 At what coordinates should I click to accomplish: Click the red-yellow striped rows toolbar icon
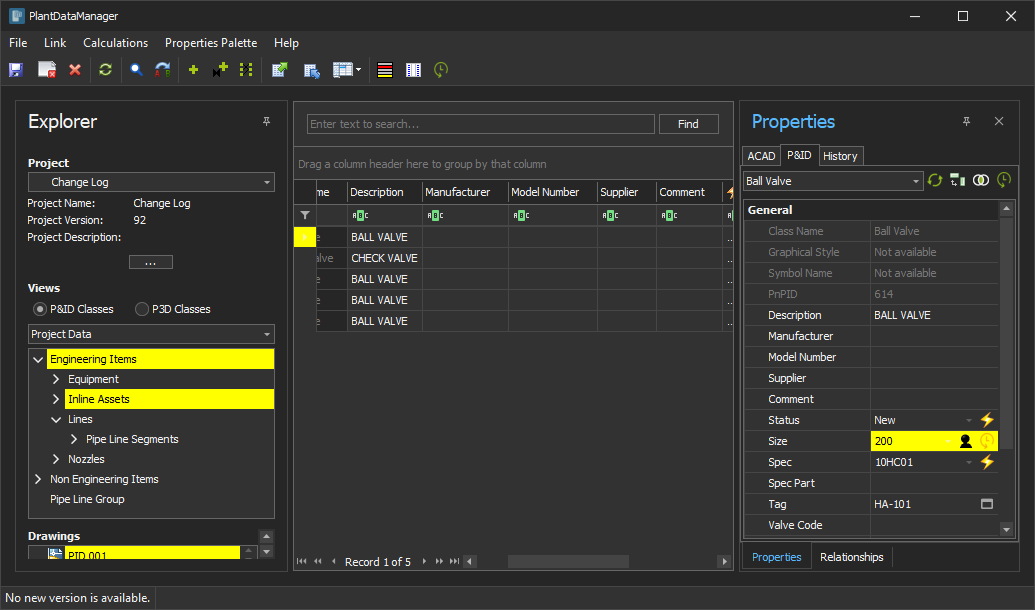pyautogui.click(x=385, y=70)
